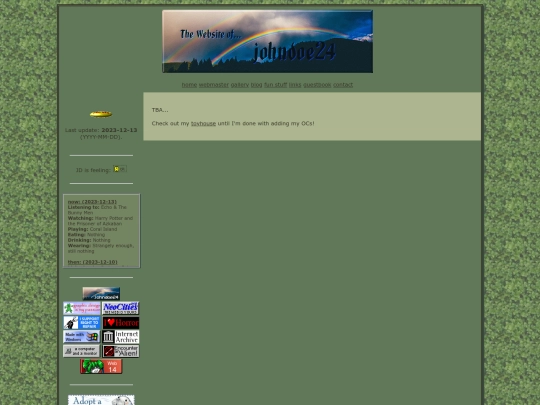
Task: Click I Support Right to Repair badge
Action: coord(82,323)
